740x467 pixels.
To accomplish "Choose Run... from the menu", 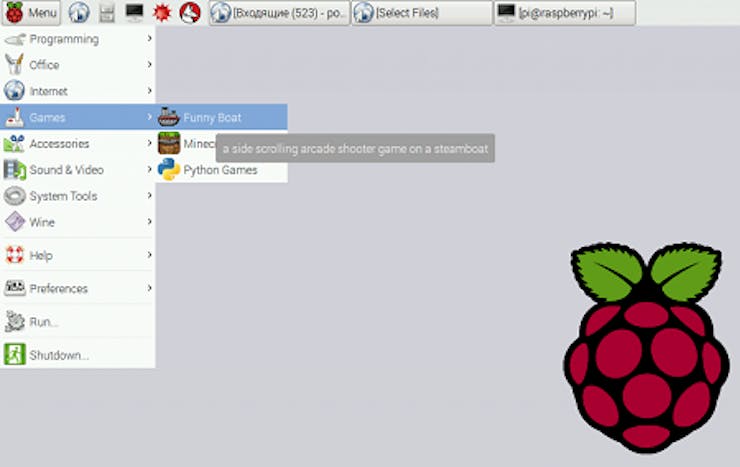I will (78, 322).
